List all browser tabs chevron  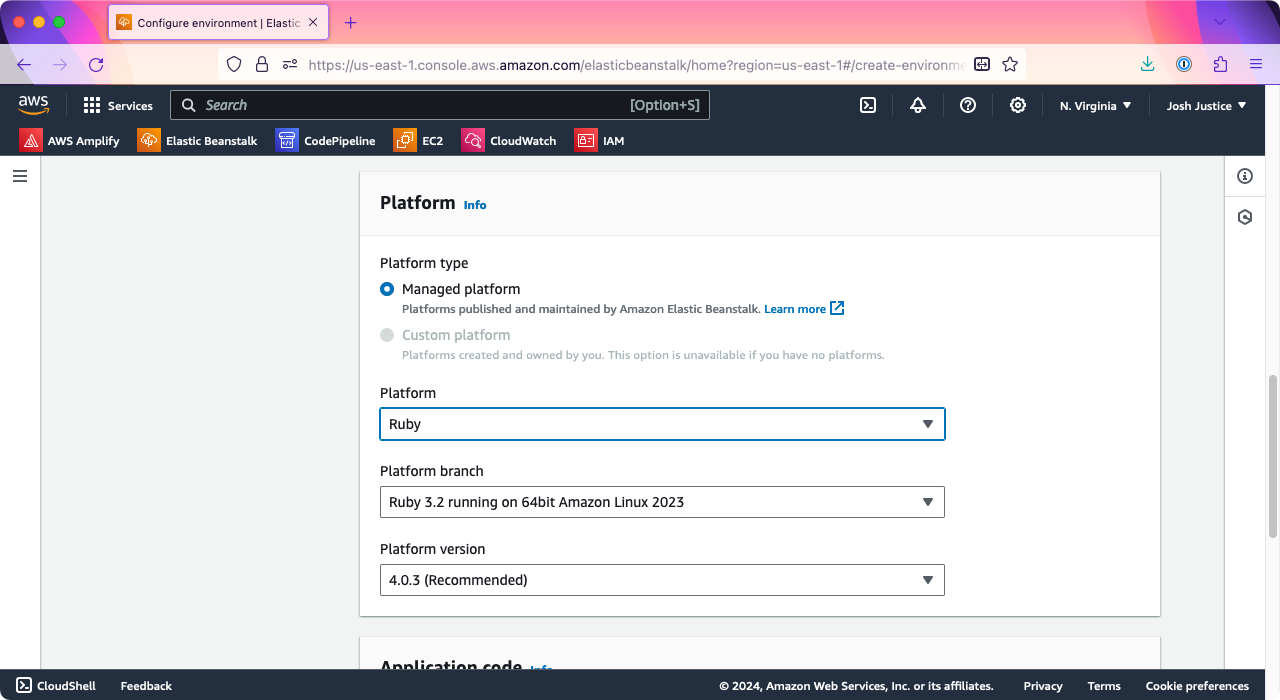[x=1220, y=22]
